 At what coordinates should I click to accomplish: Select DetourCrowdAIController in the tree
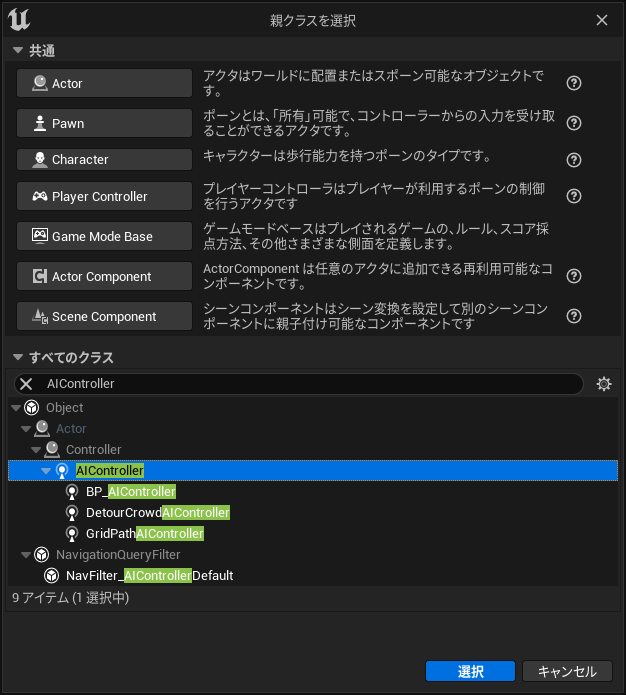point(158,512)
